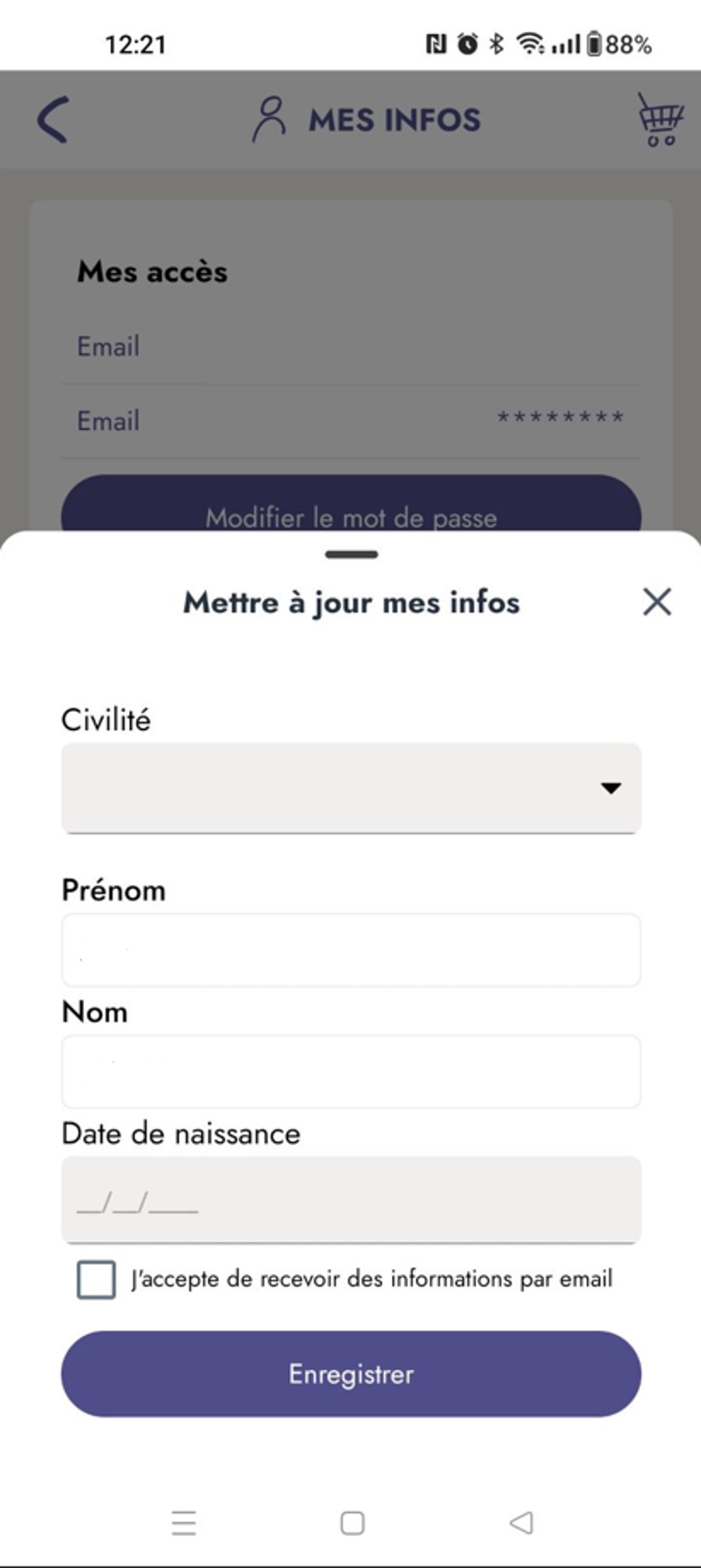Screen dimensions: 701x1568
Task: Tap the bottom sheet drag handle
Action: click(x=351, y=554)
